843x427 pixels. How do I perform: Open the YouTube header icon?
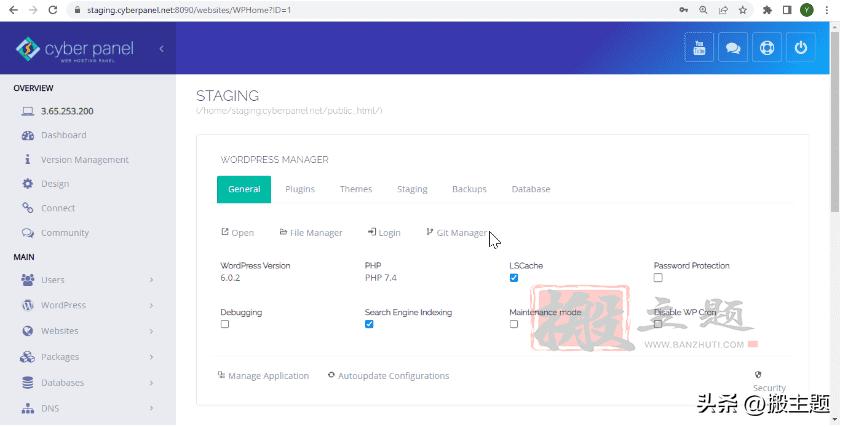click(x=699, y=48)
